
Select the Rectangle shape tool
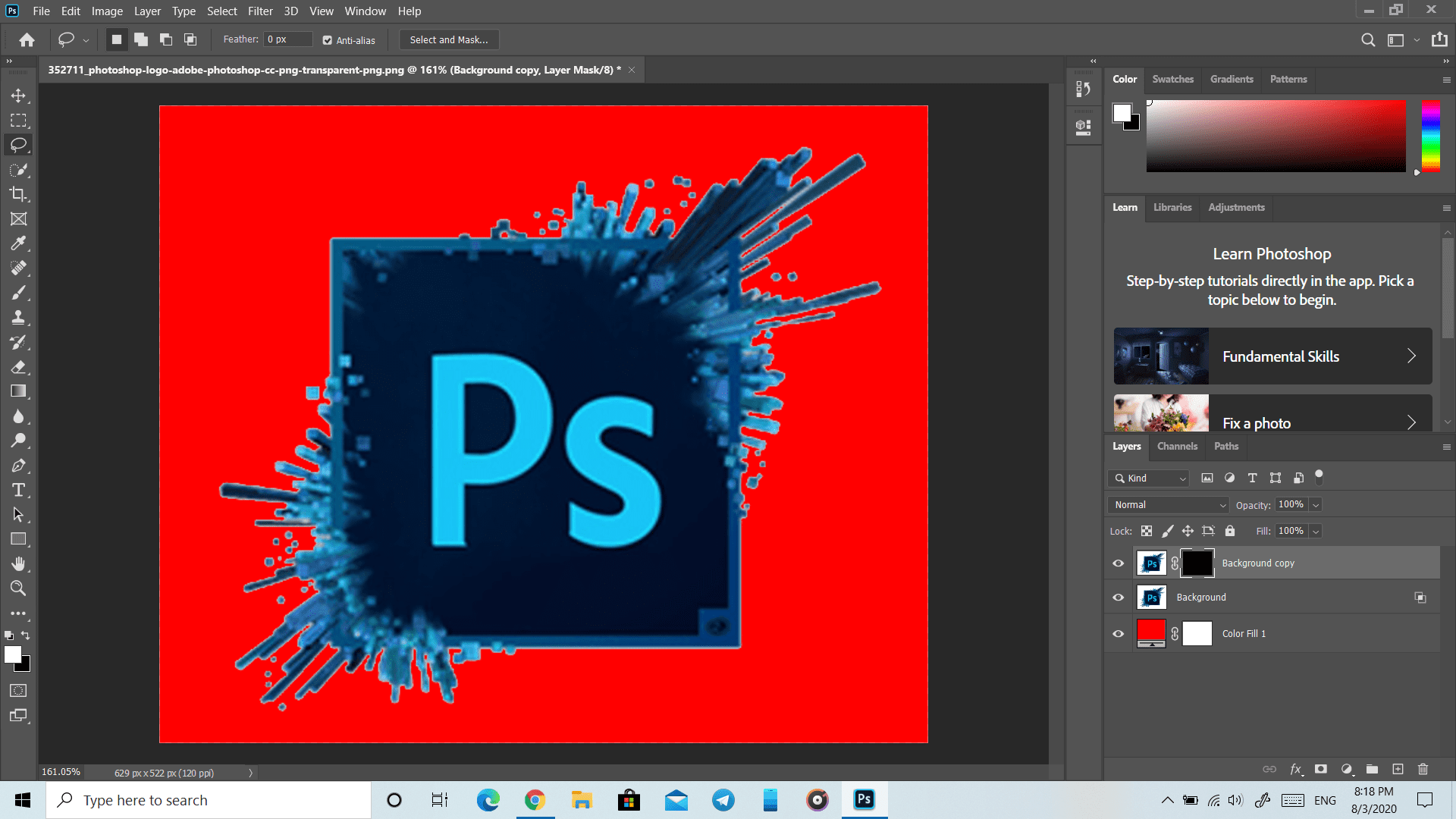tap(18, 539)
